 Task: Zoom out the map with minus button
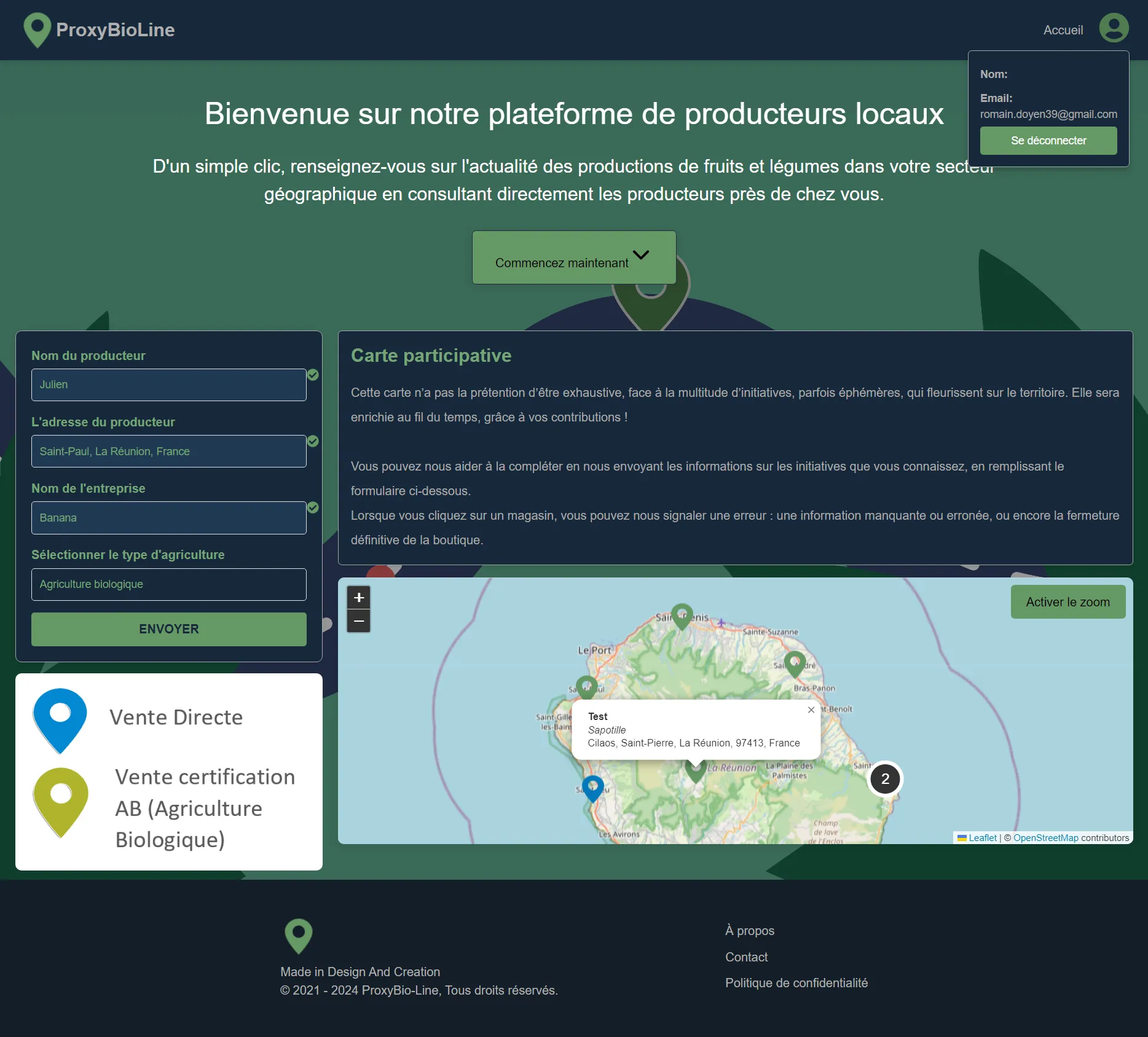coord(359,621)
